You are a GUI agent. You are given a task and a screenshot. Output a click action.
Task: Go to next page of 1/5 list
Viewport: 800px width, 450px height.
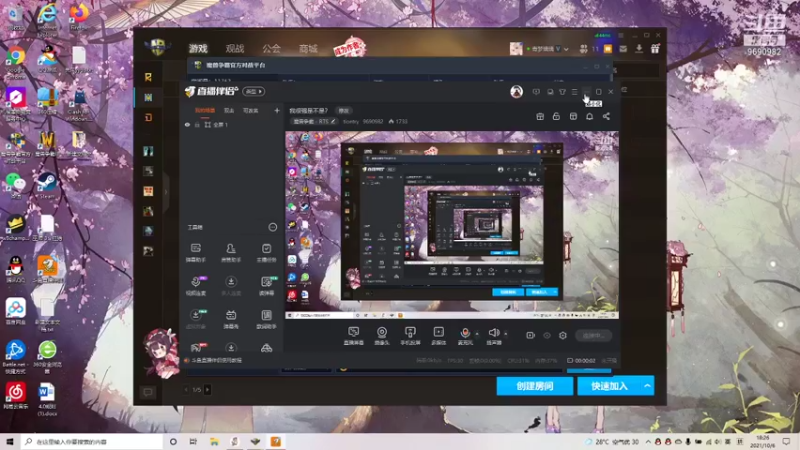pyautogui.click(x=208, y=390)
